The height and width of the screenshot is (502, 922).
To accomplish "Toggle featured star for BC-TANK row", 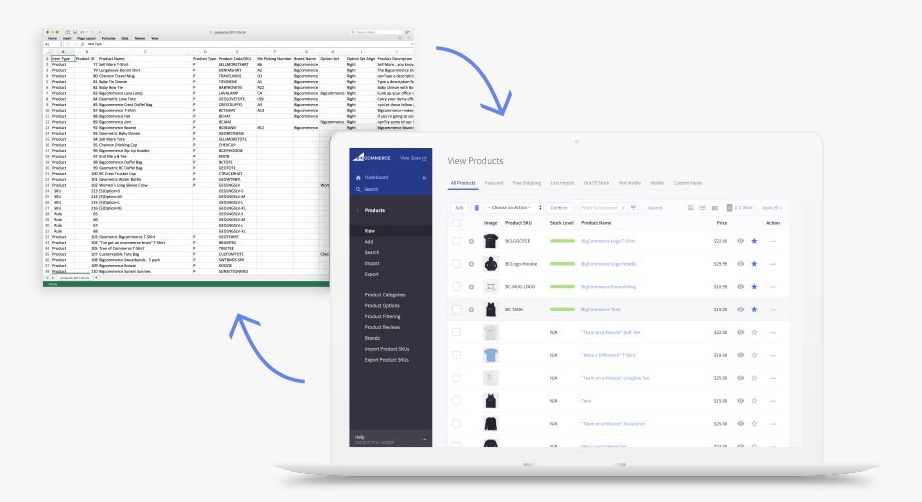I will click(754, 309).
